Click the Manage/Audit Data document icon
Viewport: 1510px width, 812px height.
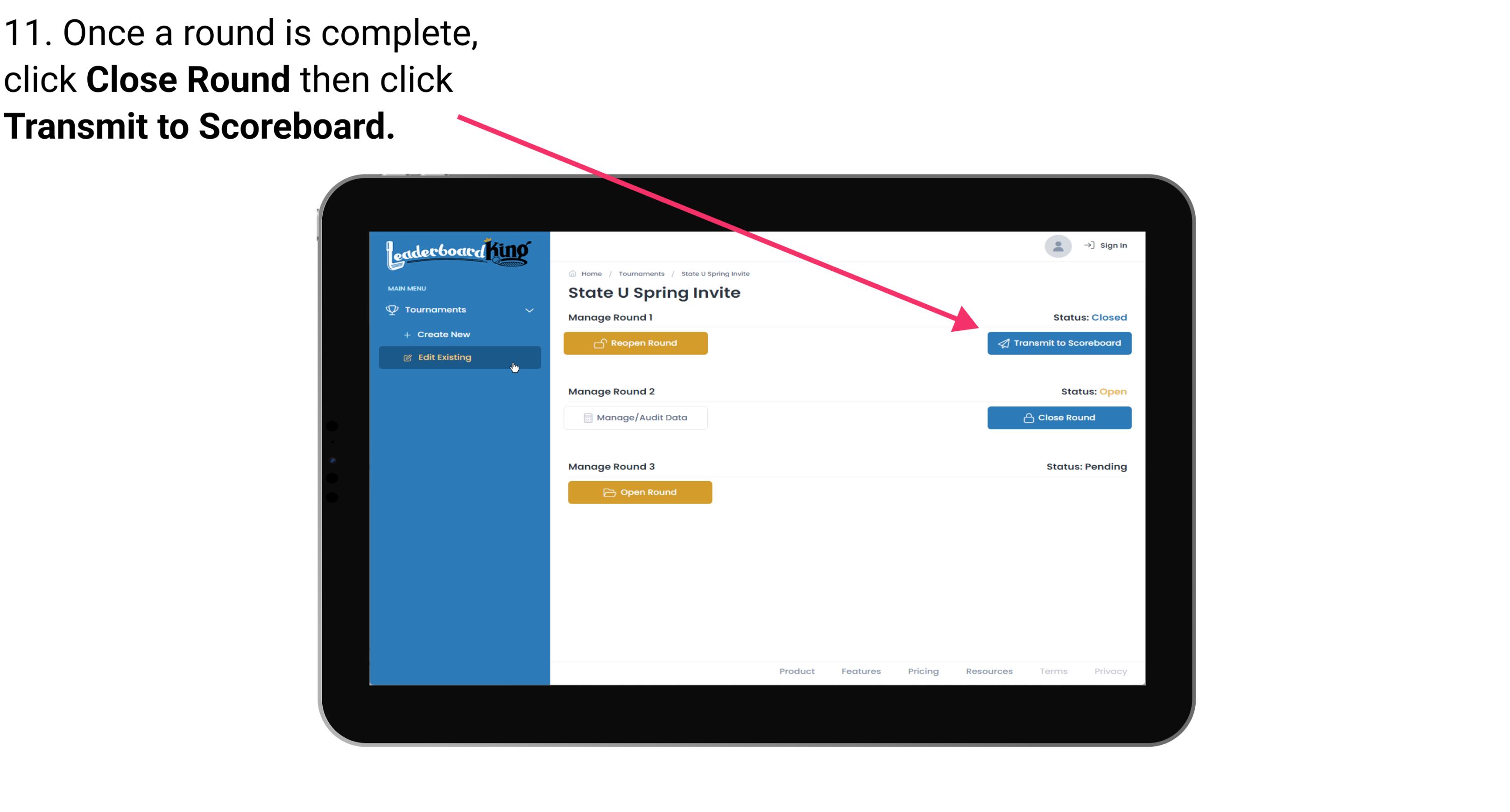click(585, 417)
